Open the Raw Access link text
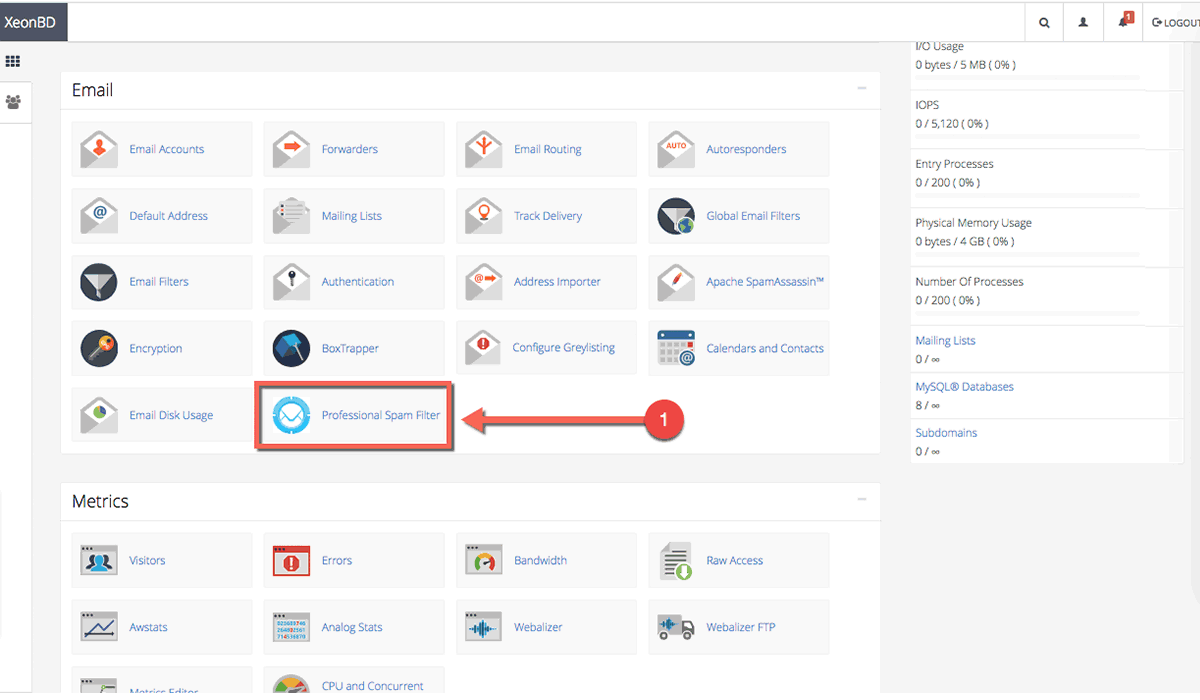 (x=735, y=561)
